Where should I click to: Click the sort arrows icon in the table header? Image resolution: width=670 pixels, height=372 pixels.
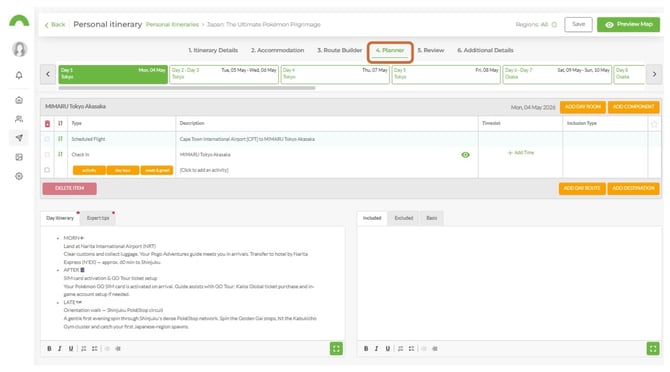(60, 123)
